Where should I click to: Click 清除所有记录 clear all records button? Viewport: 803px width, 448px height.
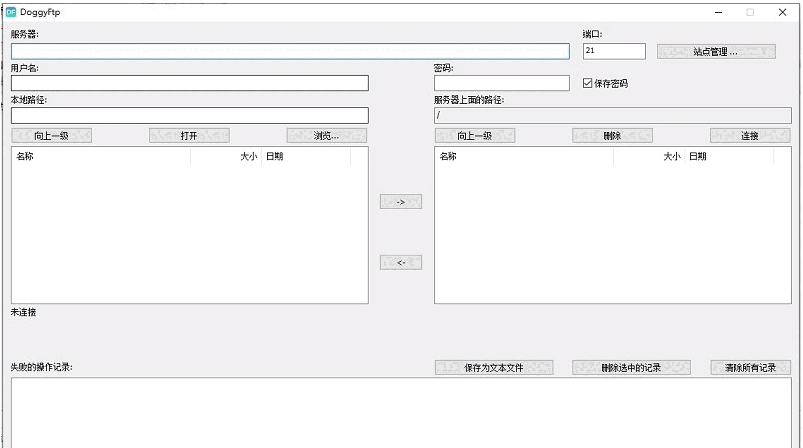(x=751, y=368)
